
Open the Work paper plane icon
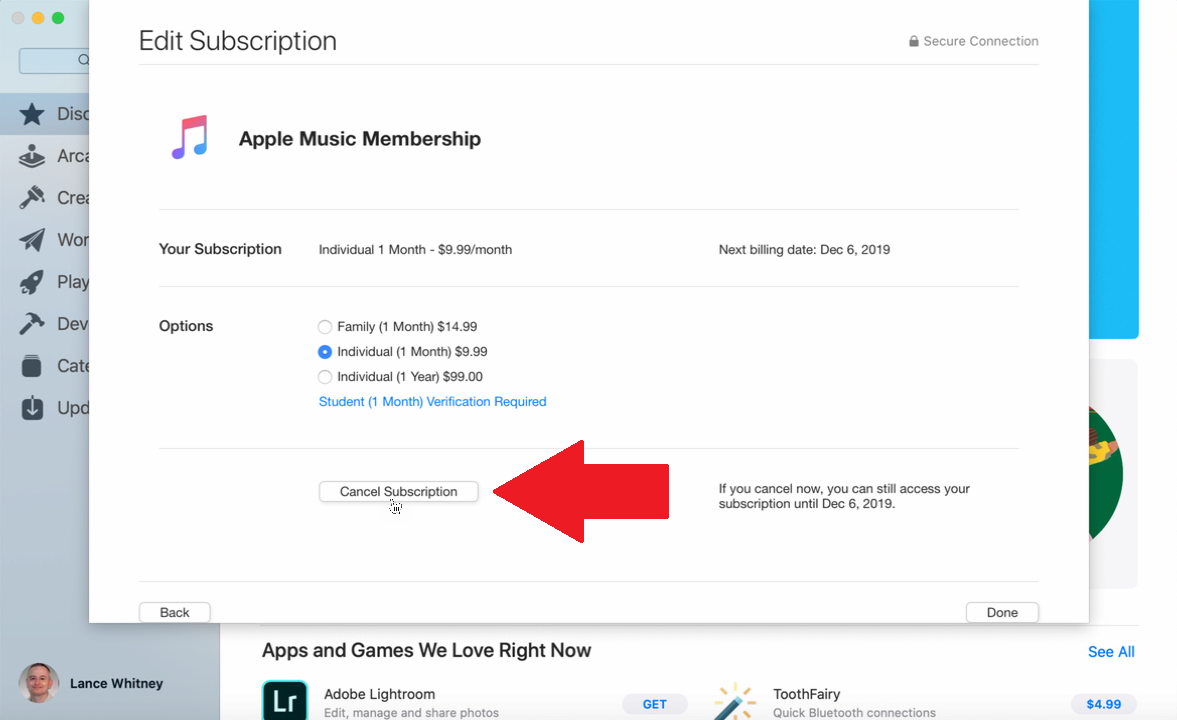(x=32, y=240)
